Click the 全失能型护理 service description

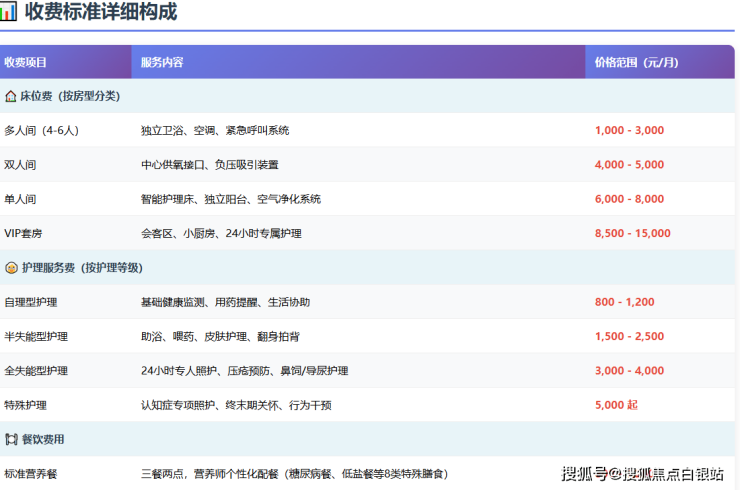[x=245, y=370]
